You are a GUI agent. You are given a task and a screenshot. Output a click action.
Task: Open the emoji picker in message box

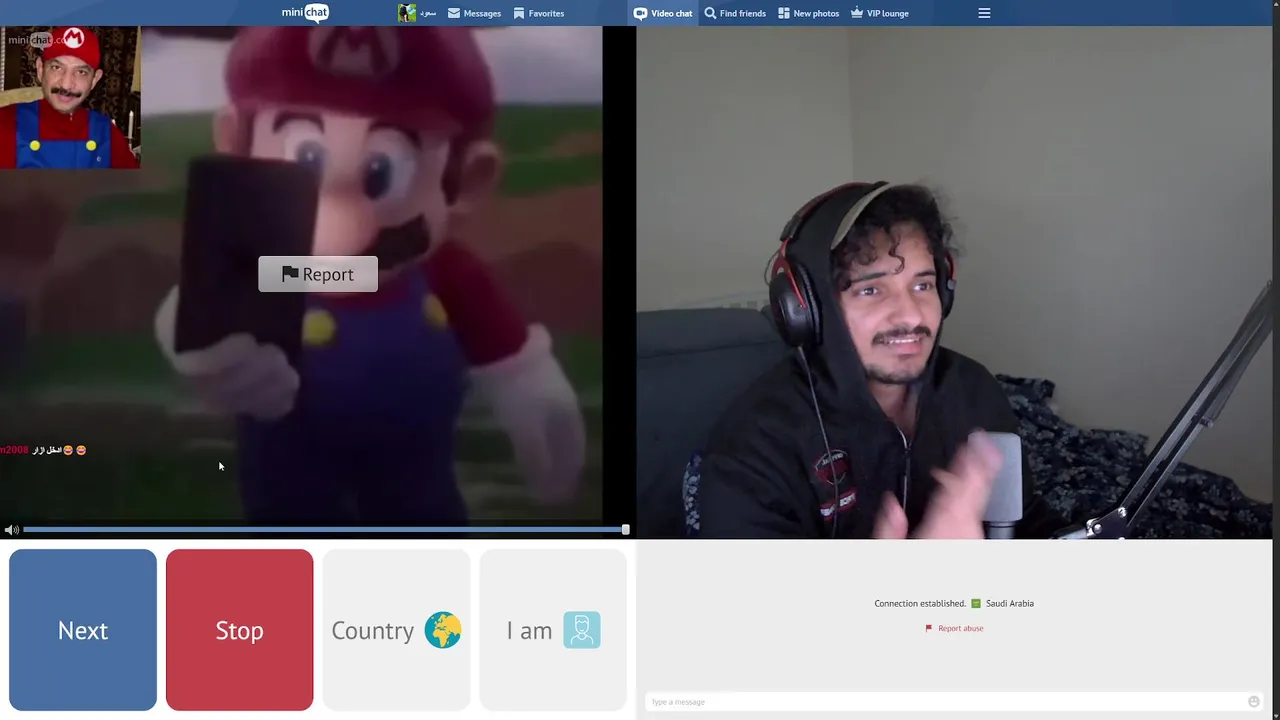click(1254, 702)
